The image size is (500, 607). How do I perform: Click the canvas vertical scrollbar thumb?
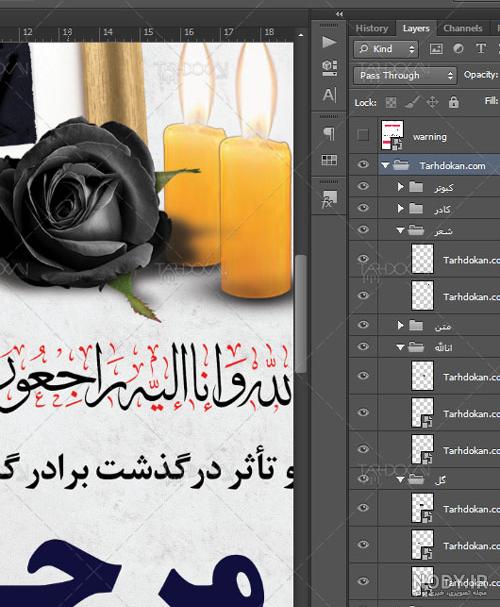point(301,314)
